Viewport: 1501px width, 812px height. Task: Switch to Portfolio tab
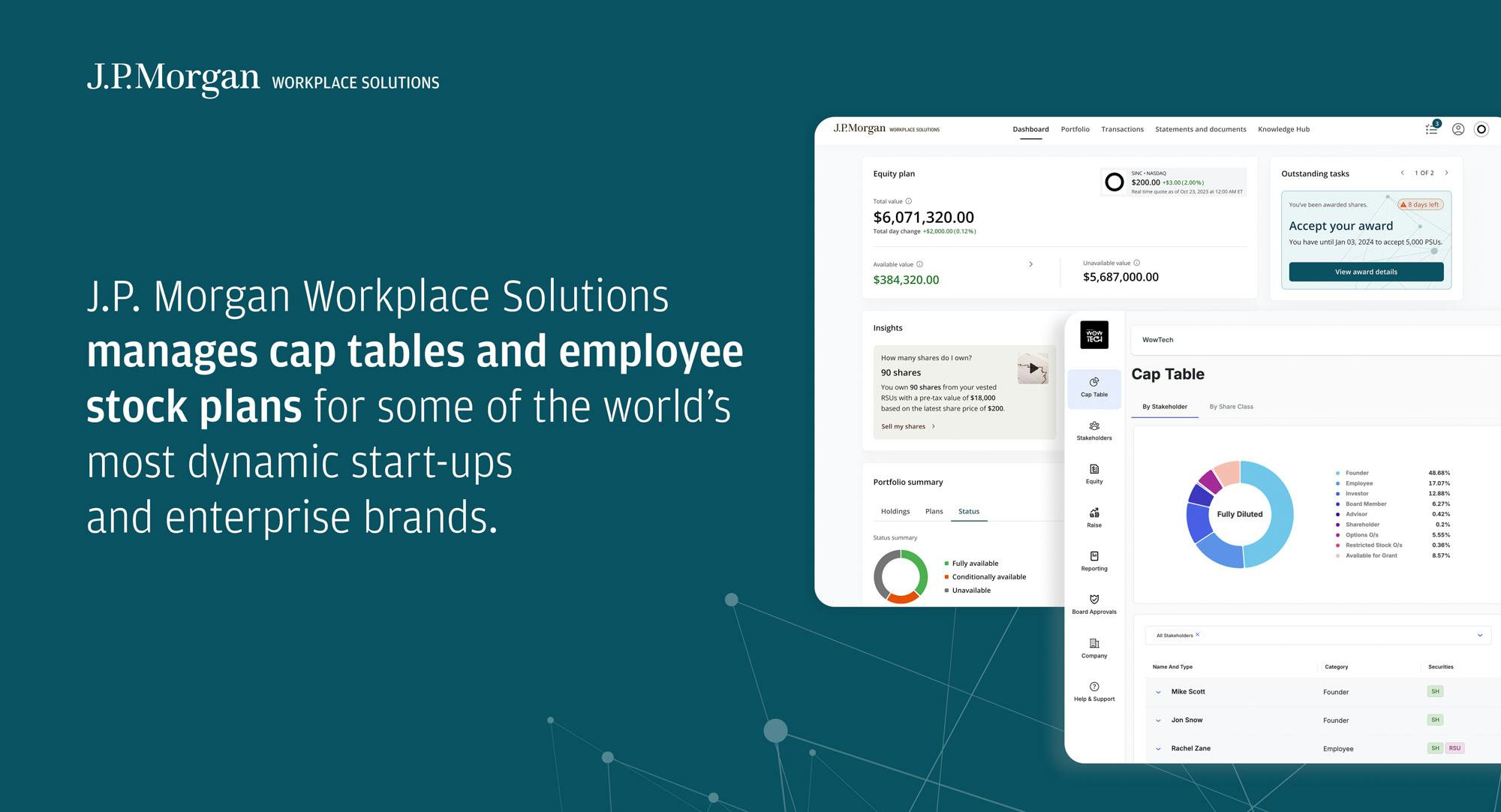click(1075, 129)
